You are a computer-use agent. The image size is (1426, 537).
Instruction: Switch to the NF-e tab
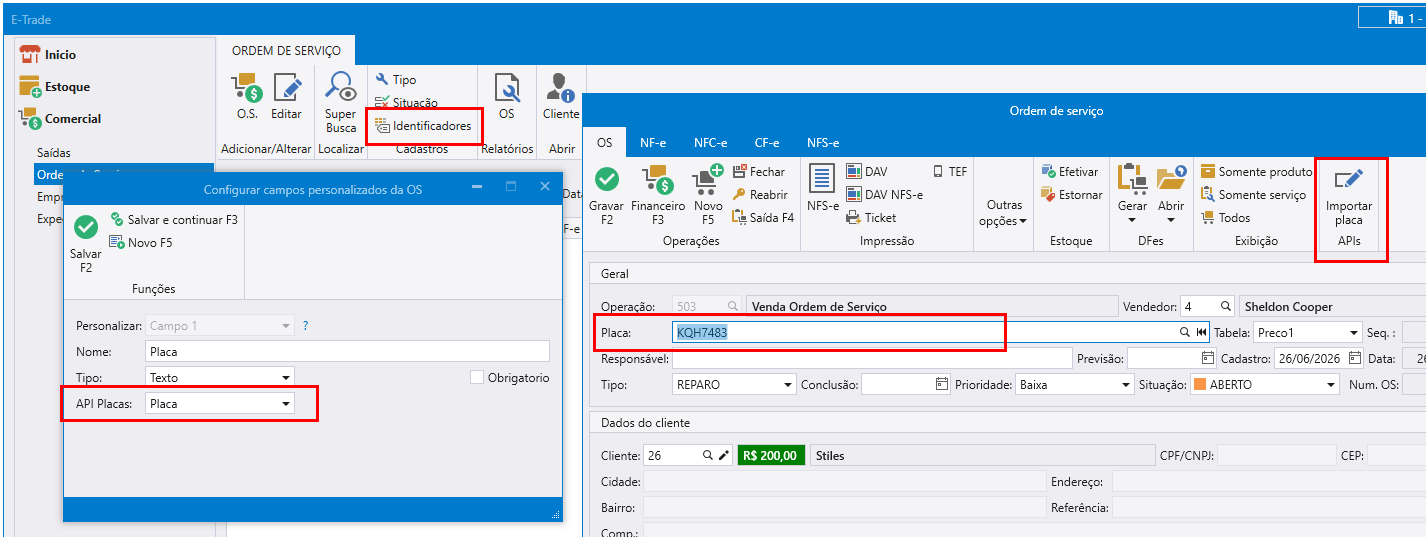(653, 143)
